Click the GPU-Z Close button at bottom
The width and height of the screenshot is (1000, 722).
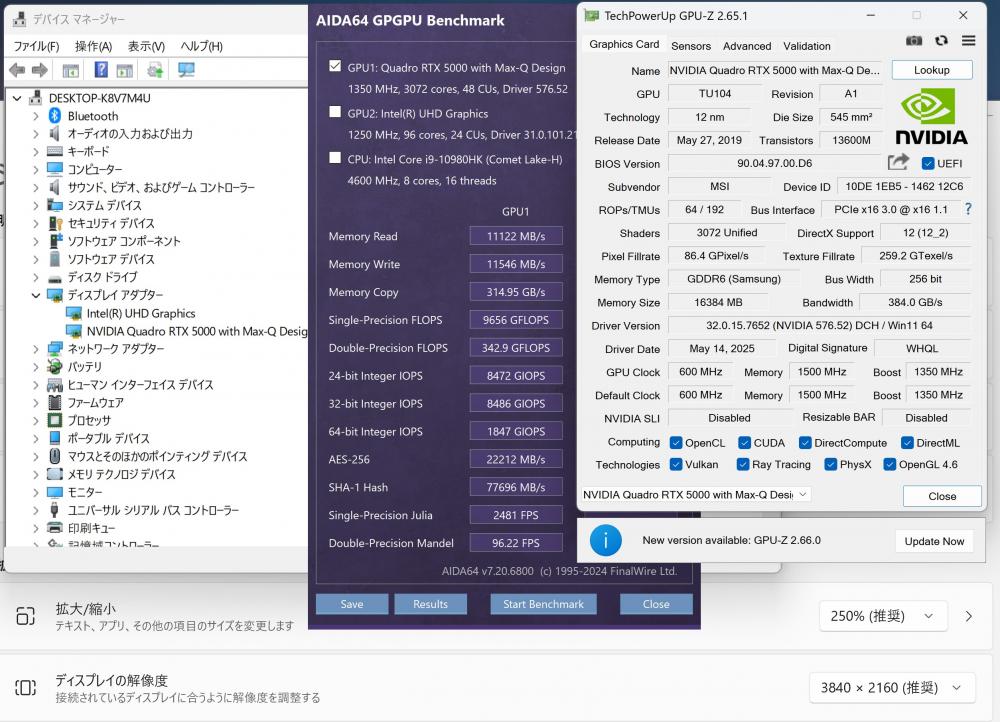[x=942, y=496]
